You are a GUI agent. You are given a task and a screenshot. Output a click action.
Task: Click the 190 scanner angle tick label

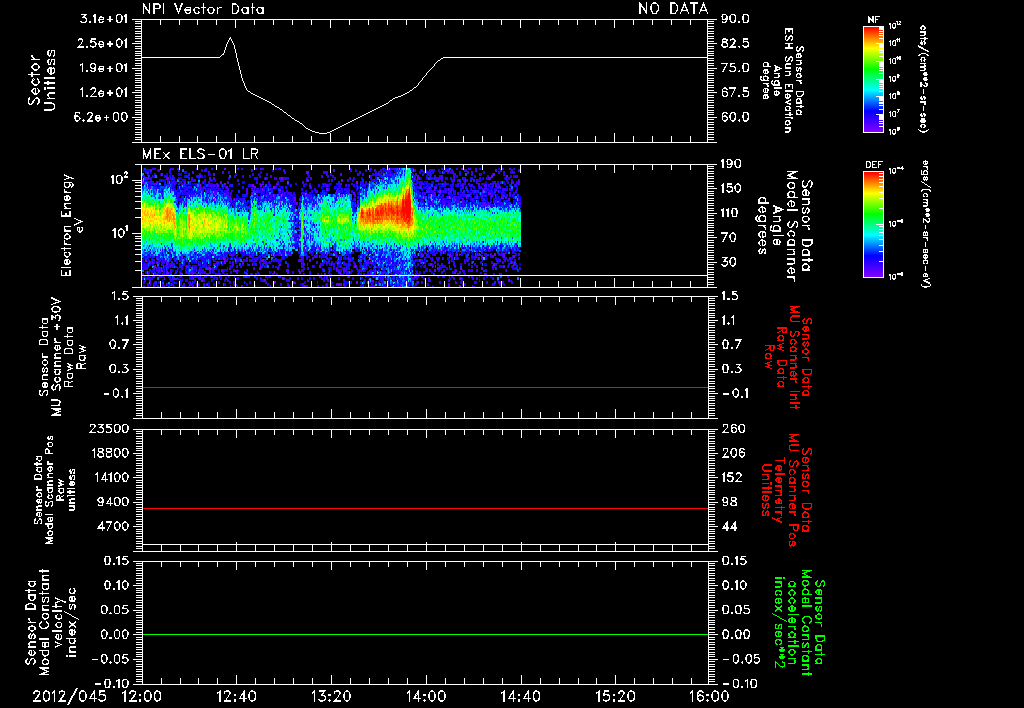(731, 164)
